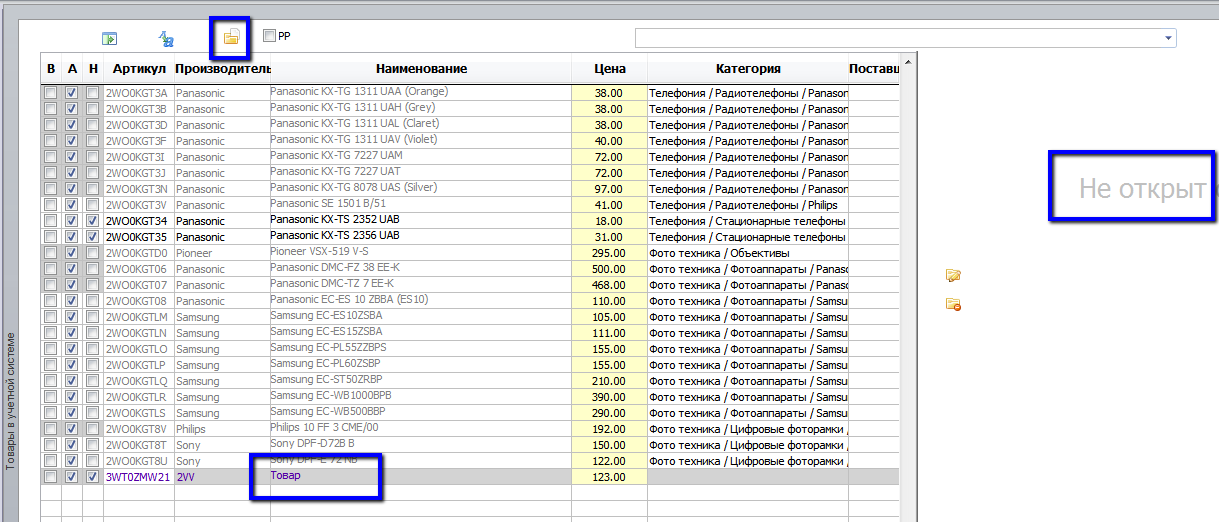Sort by the Производитель column header
Viewport: 1219px width, 522px height.
[x=222, y=68]
